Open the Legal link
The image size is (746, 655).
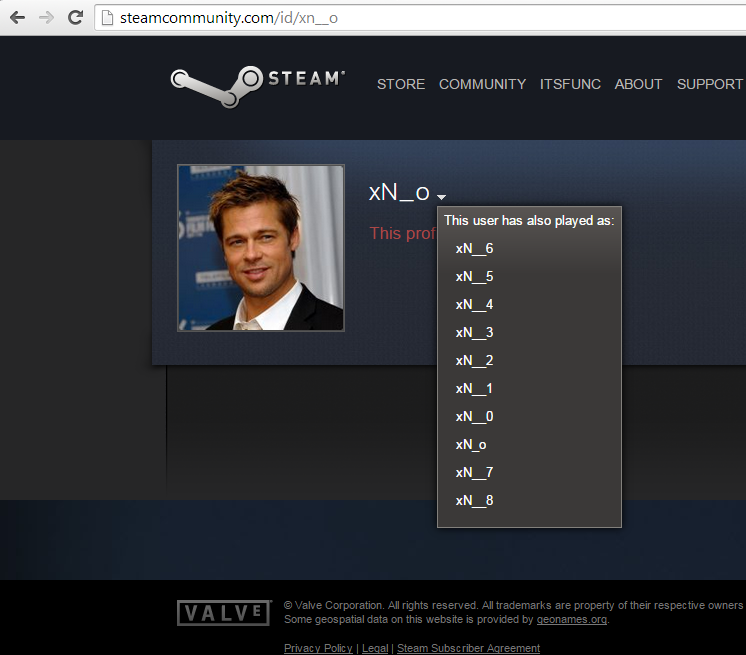pos(375,648)
